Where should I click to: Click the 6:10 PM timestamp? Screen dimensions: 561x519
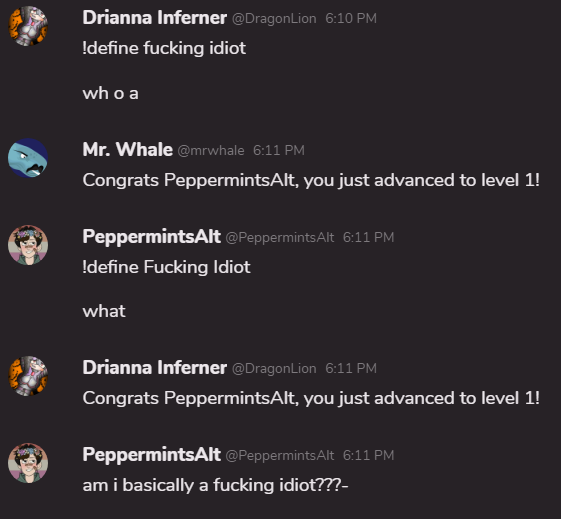(x=351, y=19)
